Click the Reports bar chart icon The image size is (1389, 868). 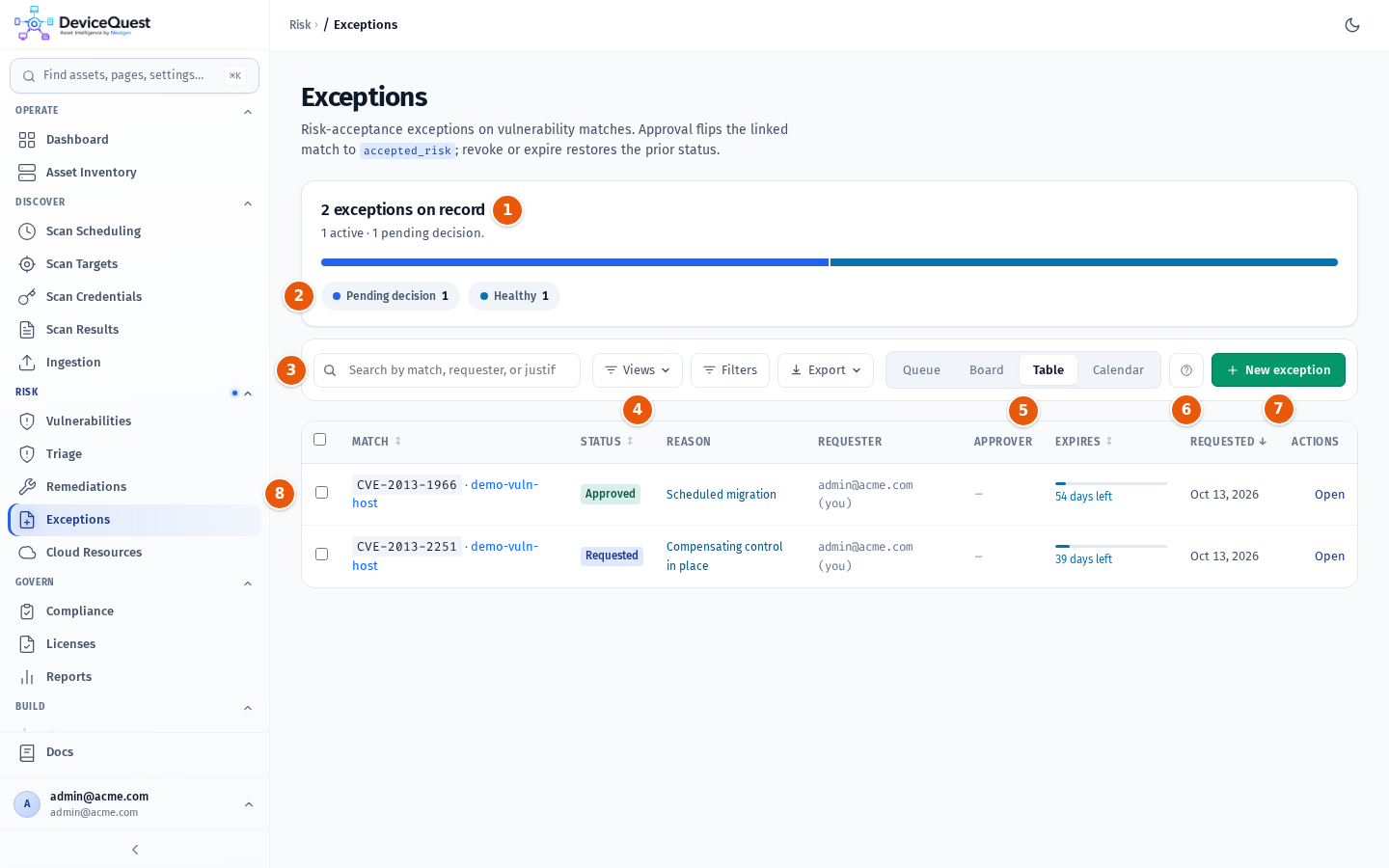point(27,677)
